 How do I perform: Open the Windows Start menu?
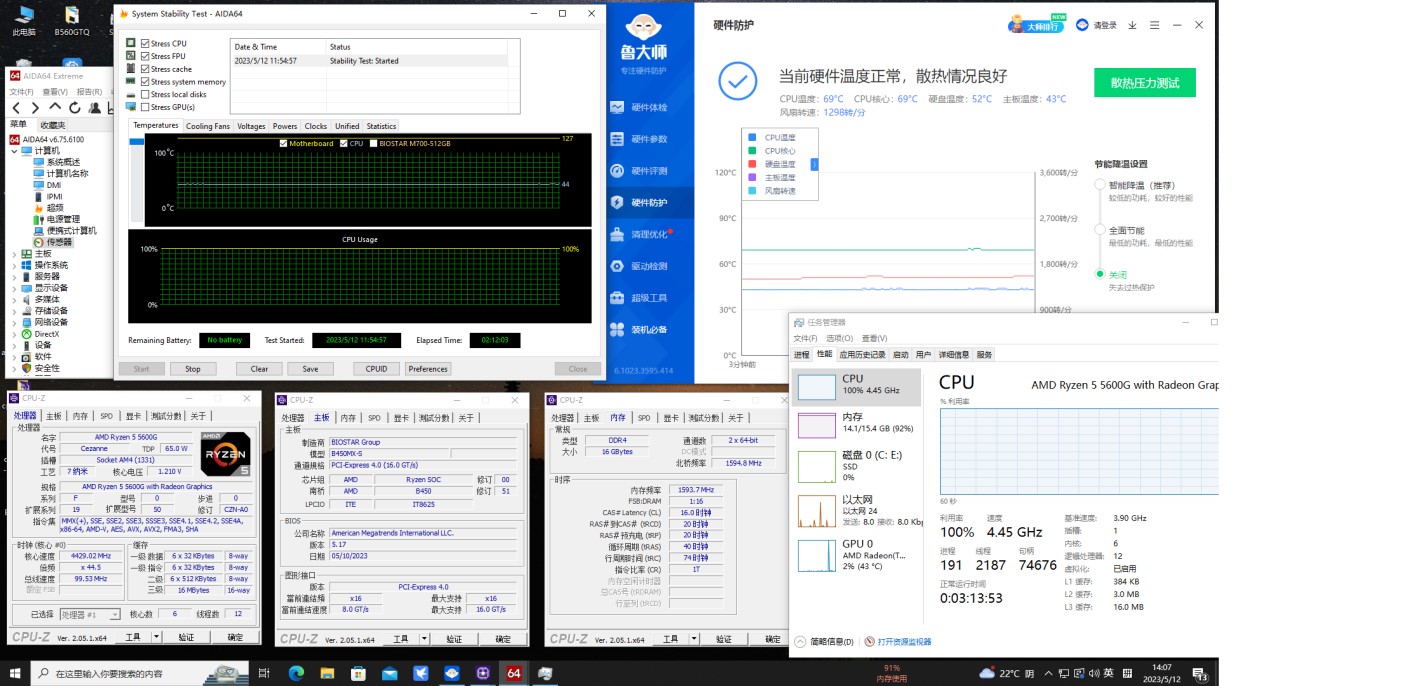pos(15,673)
